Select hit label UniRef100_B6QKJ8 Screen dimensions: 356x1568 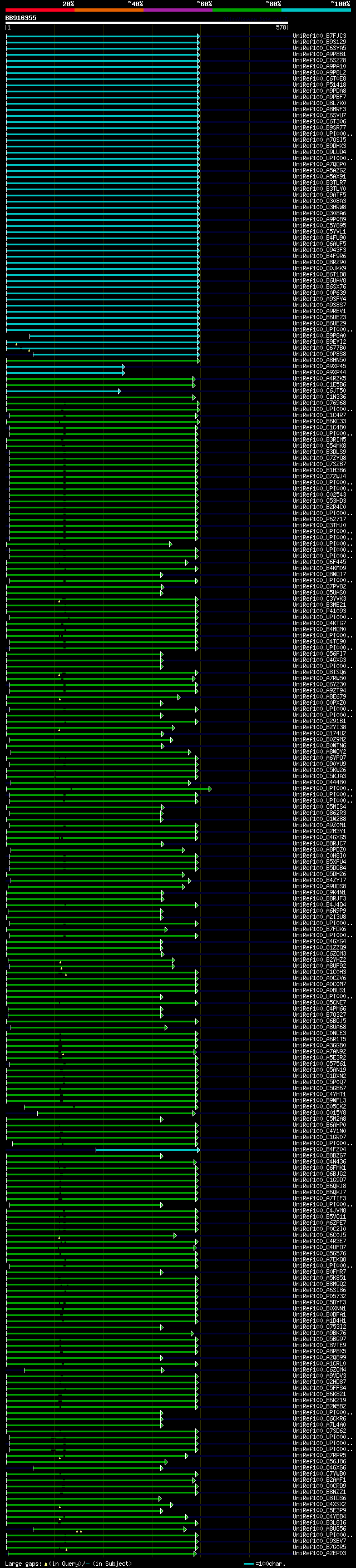(x=319, y=1186)
